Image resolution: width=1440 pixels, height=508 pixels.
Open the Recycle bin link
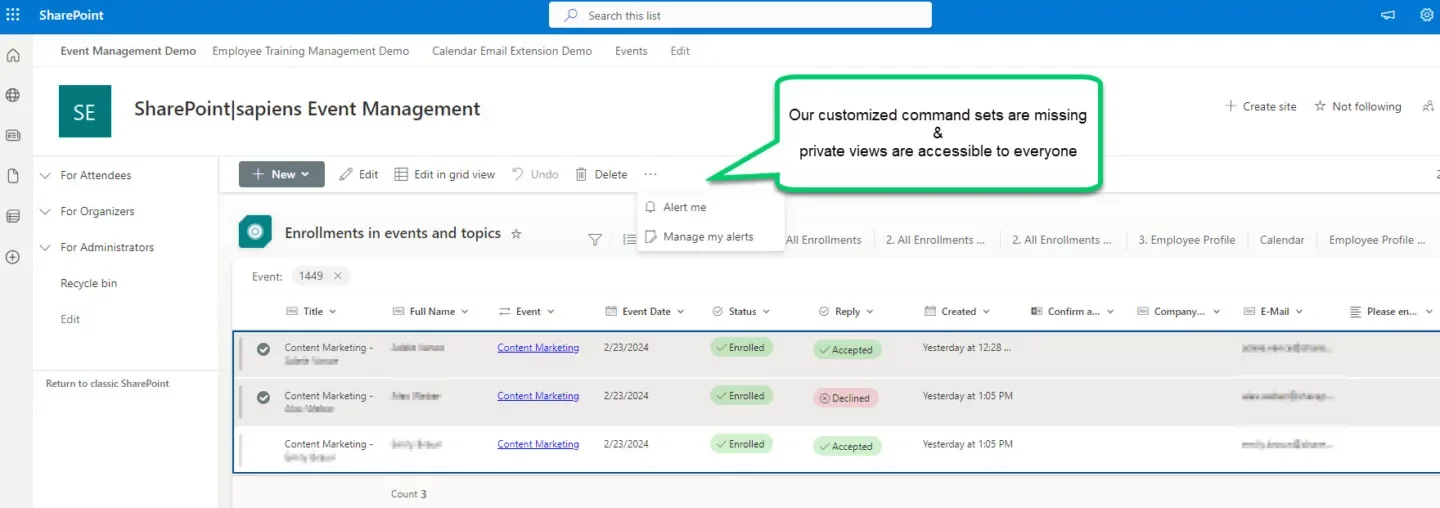[x=89, y=283]
